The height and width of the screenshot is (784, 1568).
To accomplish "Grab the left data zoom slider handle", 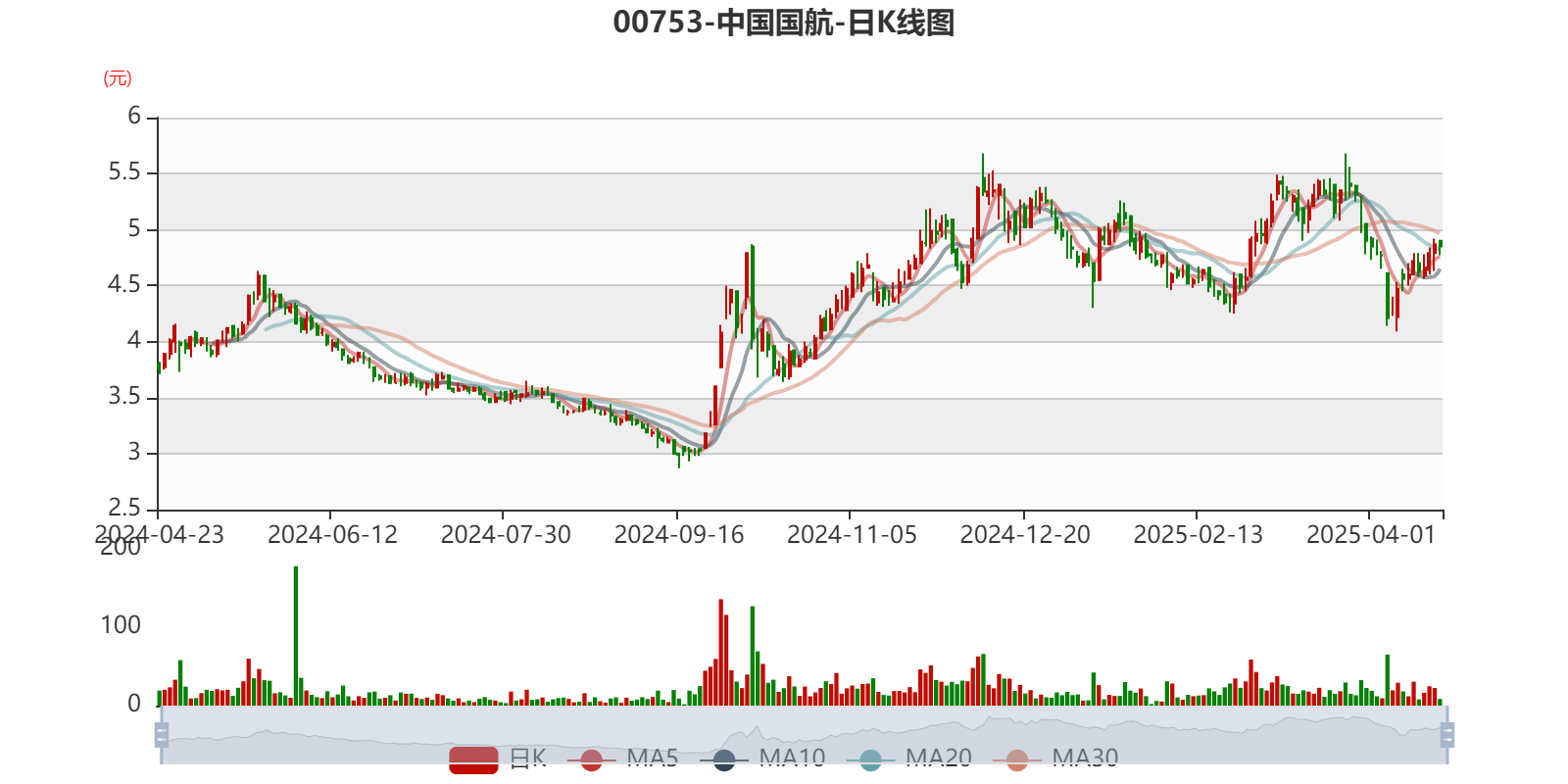I will 162,735.
